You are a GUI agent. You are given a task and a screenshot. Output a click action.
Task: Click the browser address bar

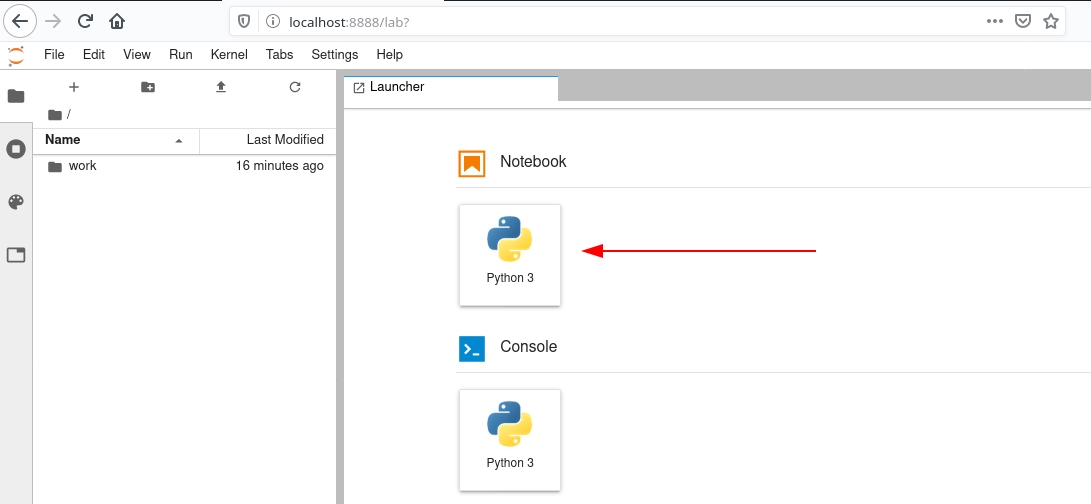click(x=600, y=20)
